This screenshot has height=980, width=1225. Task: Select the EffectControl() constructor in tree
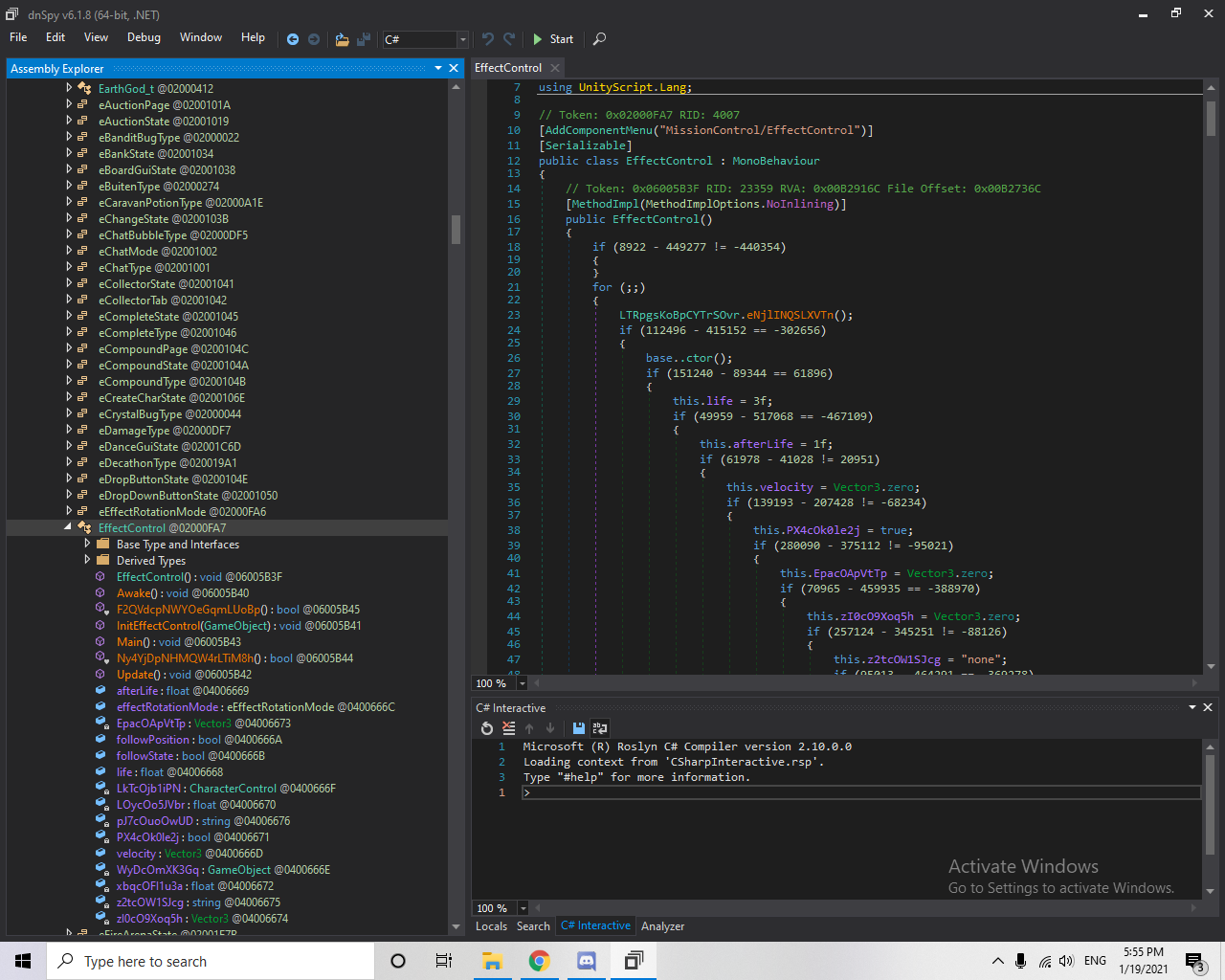(x=199, y=577)
